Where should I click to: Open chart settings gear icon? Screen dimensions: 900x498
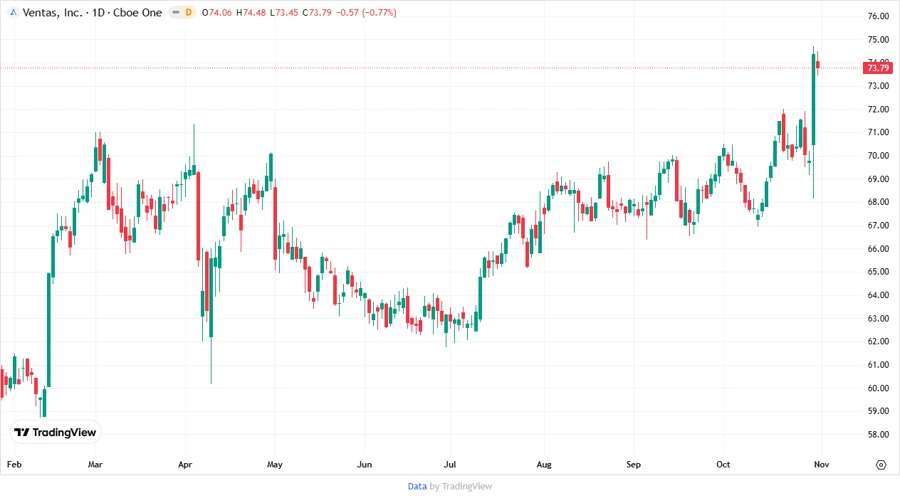click(x=881, y=465)
